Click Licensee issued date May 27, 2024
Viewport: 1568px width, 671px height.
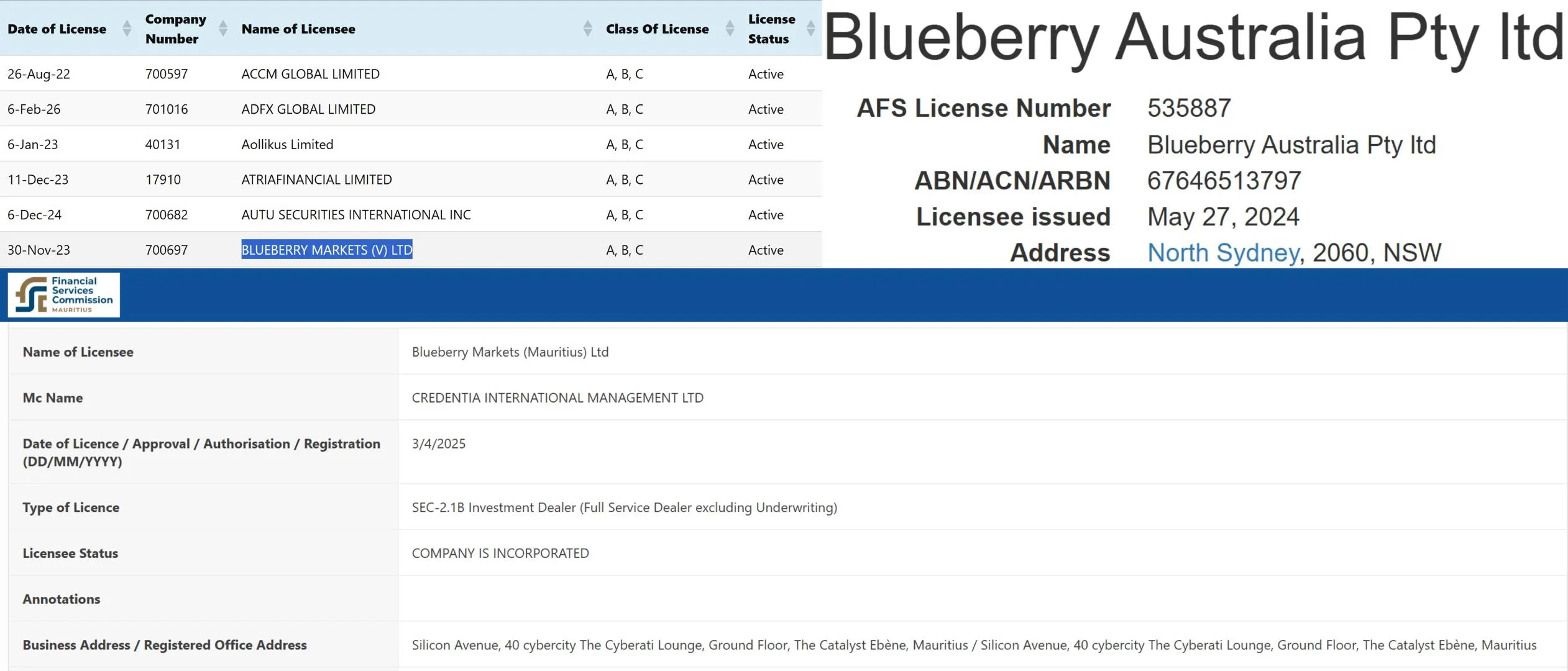point(1223,217)
